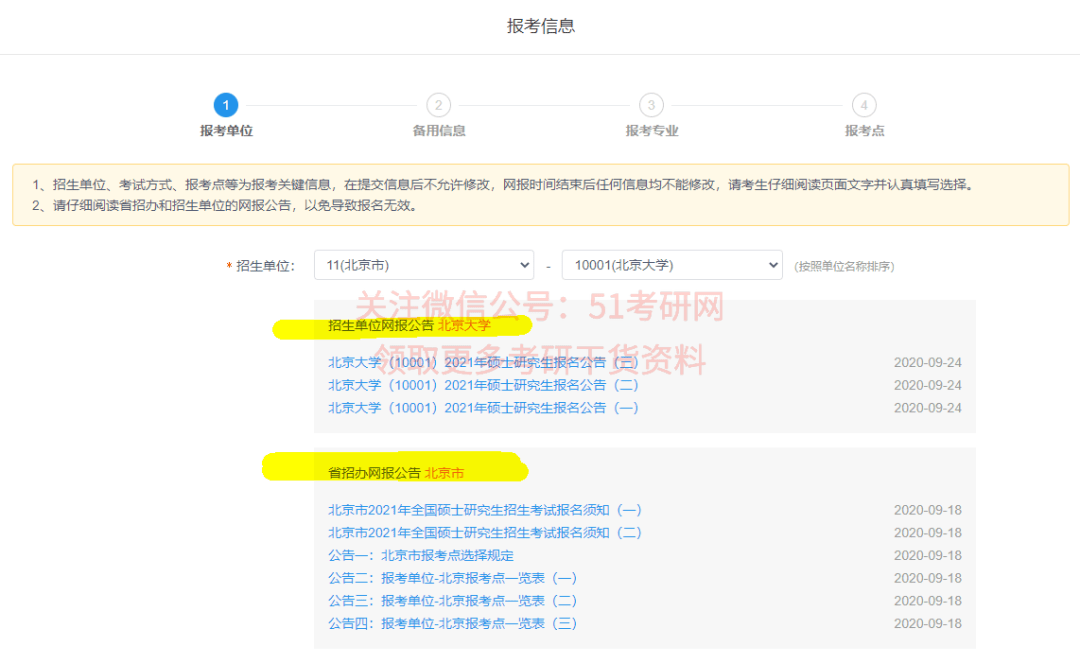Open the 11(北京市) province dropdown

click(424, 265)
